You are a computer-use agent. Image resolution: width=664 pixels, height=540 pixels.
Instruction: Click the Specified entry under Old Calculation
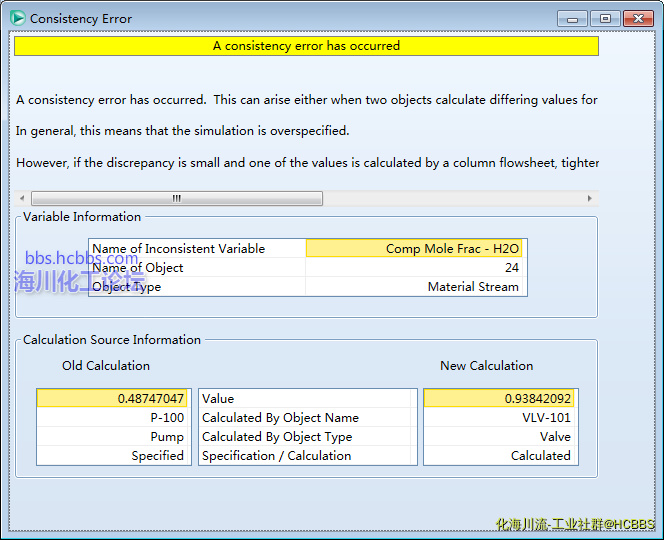[x=112, y=456]
